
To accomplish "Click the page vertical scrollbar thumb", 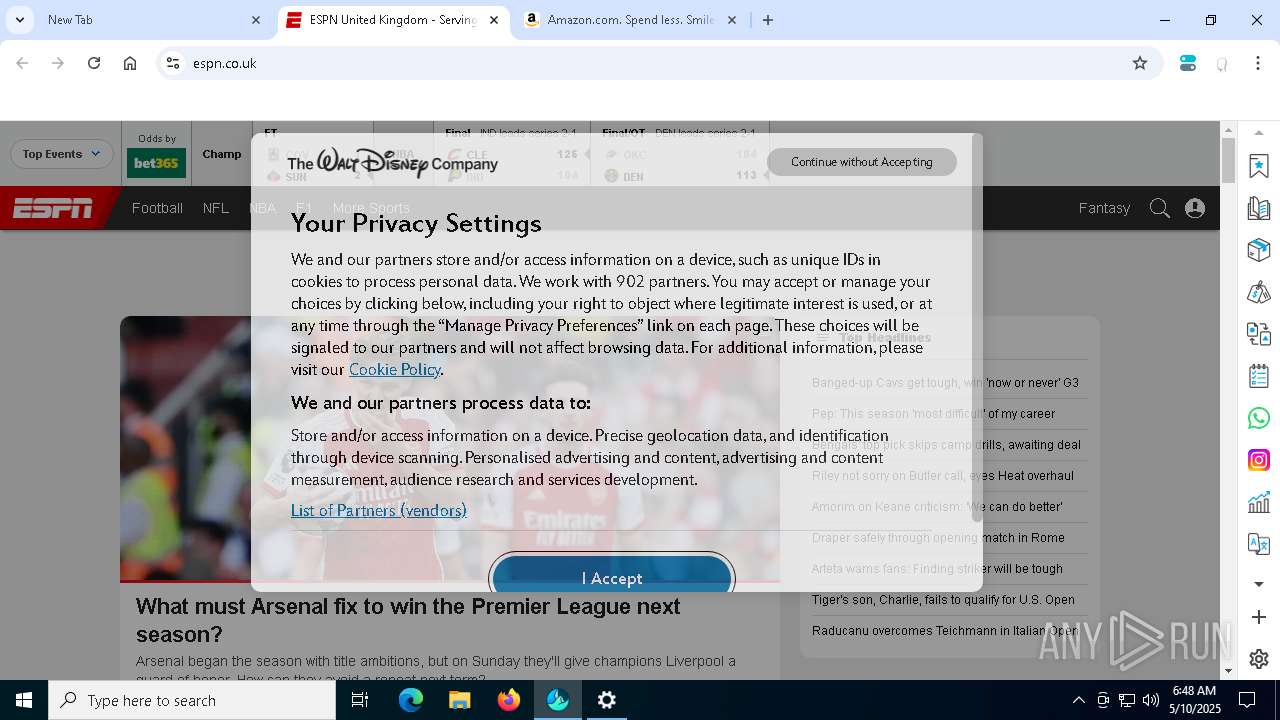I will pos(1228,160).
